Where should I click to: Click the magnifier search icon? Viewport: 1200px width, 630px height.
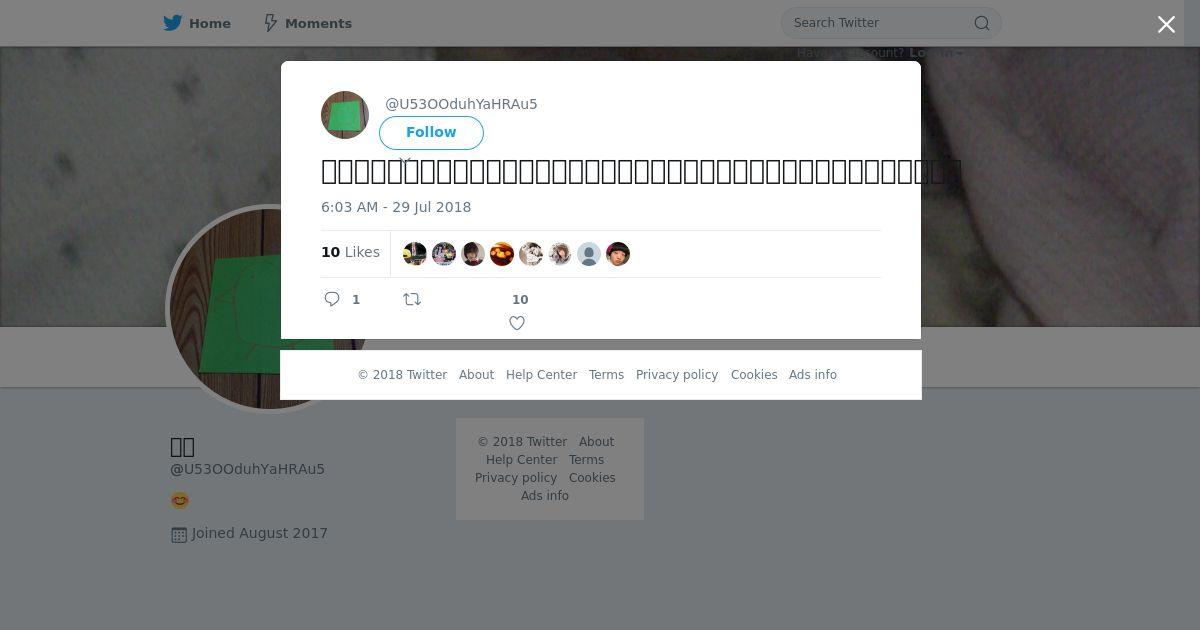point(982,23)
